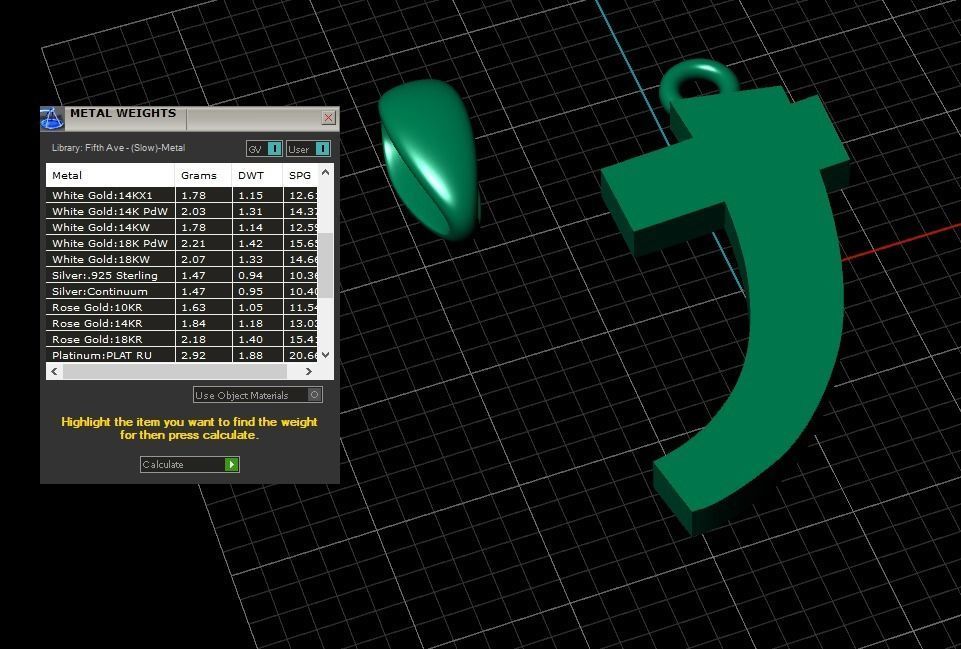Click the SPG column header

(x=300, y=175)
